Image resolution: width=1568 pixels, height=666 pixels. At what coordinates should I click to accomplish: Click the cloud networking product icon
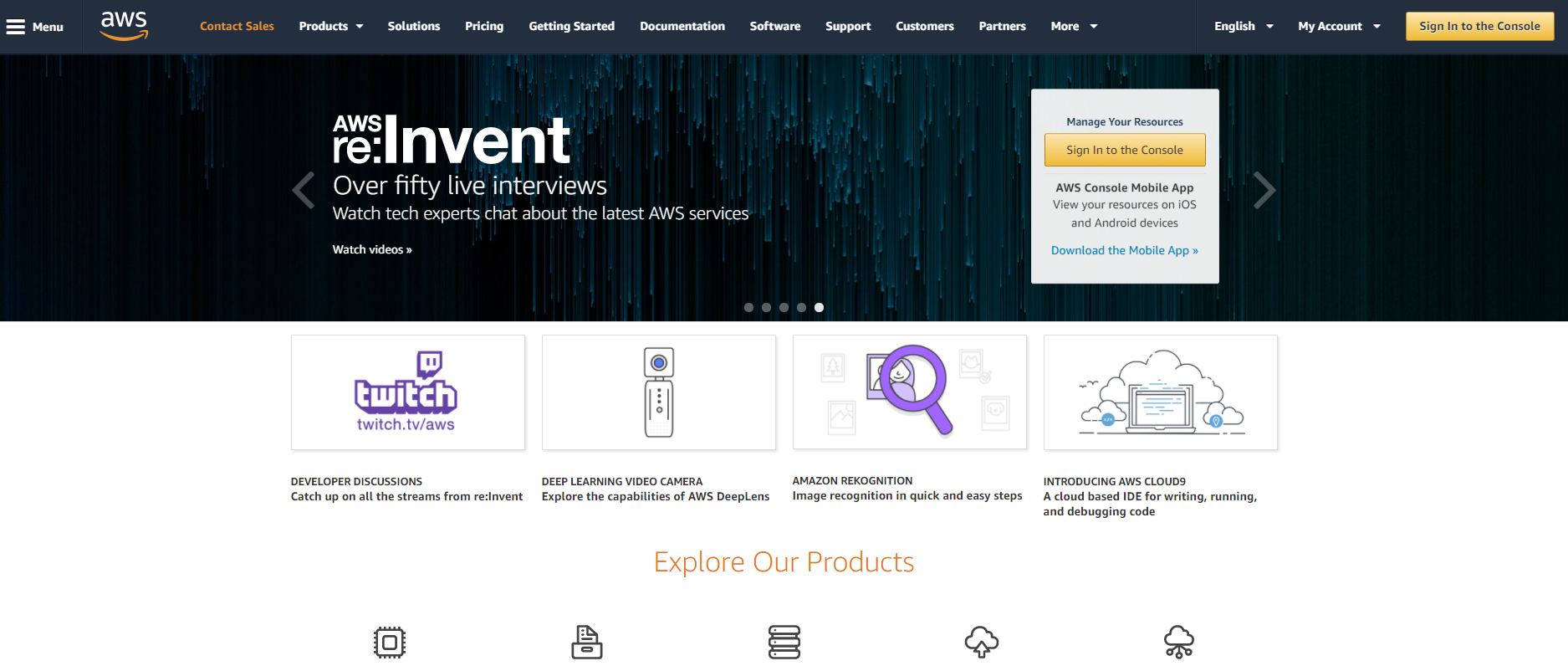pyautogui.click(x=1179, y=642)
